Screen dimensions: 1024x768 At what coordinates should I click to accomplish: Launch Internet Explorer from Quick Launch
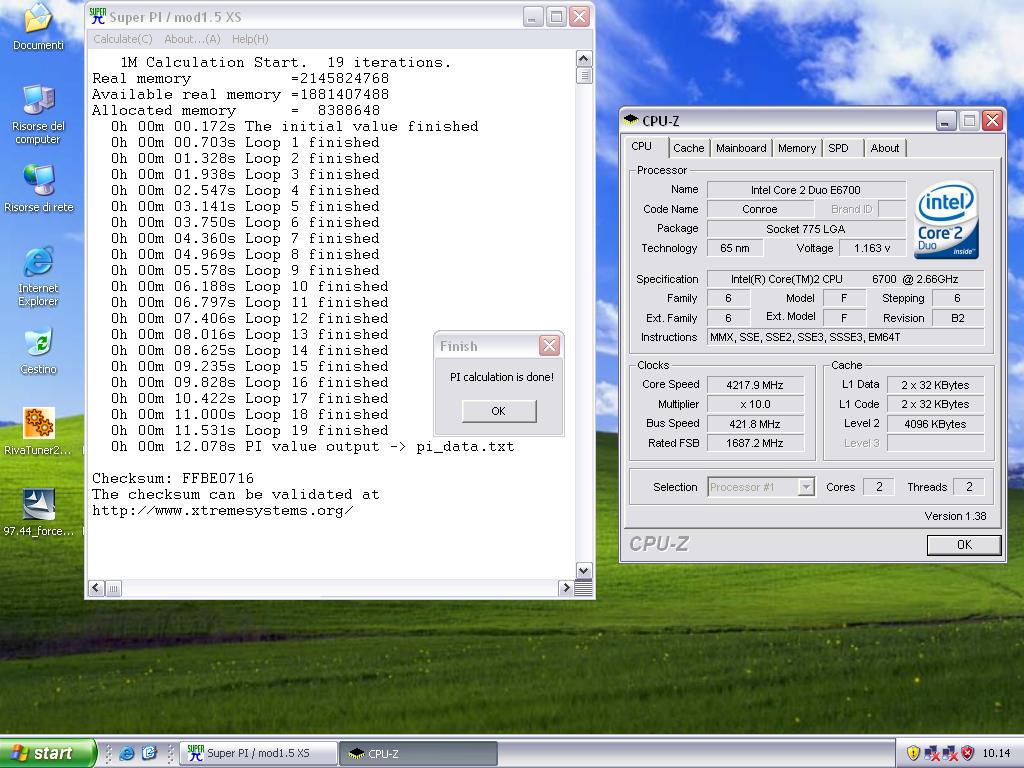point(127,753)
